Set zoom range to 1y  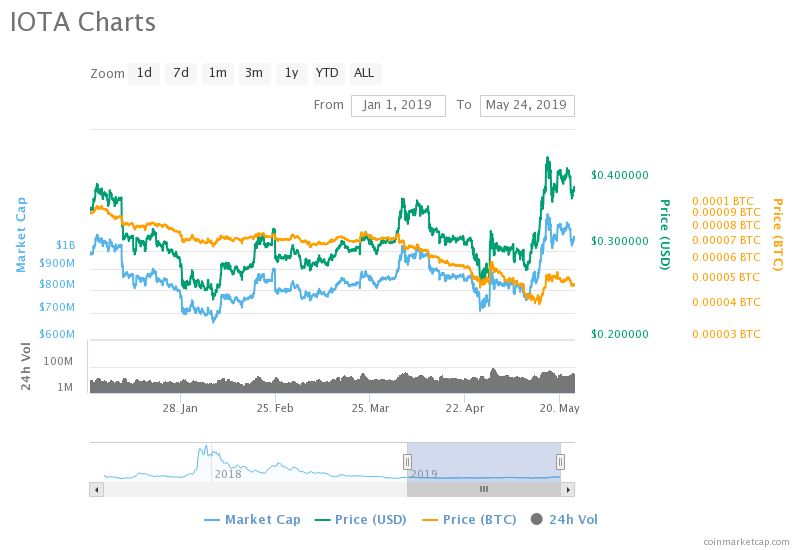coord(291,73)
